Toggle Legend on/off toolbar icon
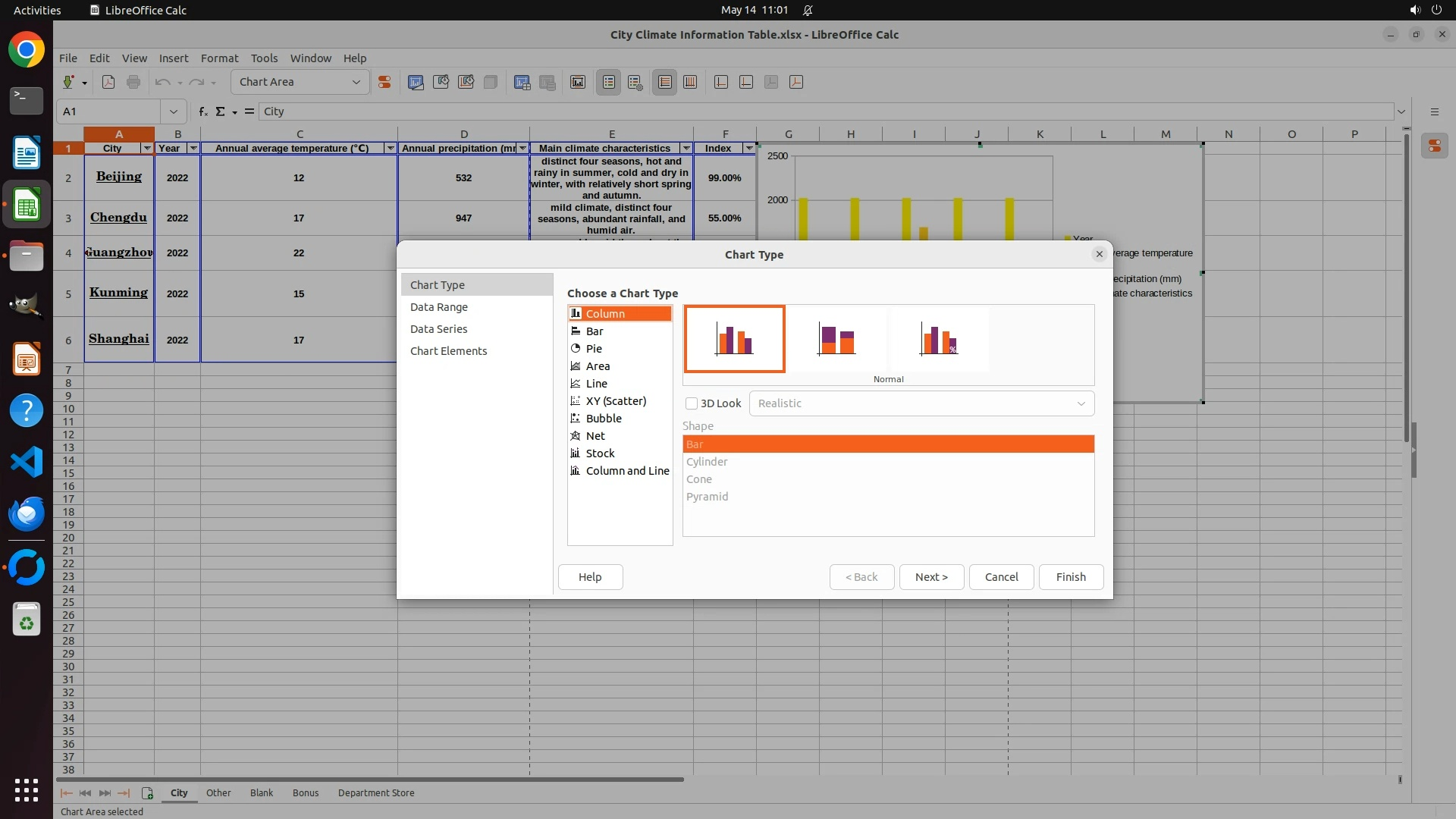The width and height of the screenshot is (1456, 819). click(x=609, y=82)
